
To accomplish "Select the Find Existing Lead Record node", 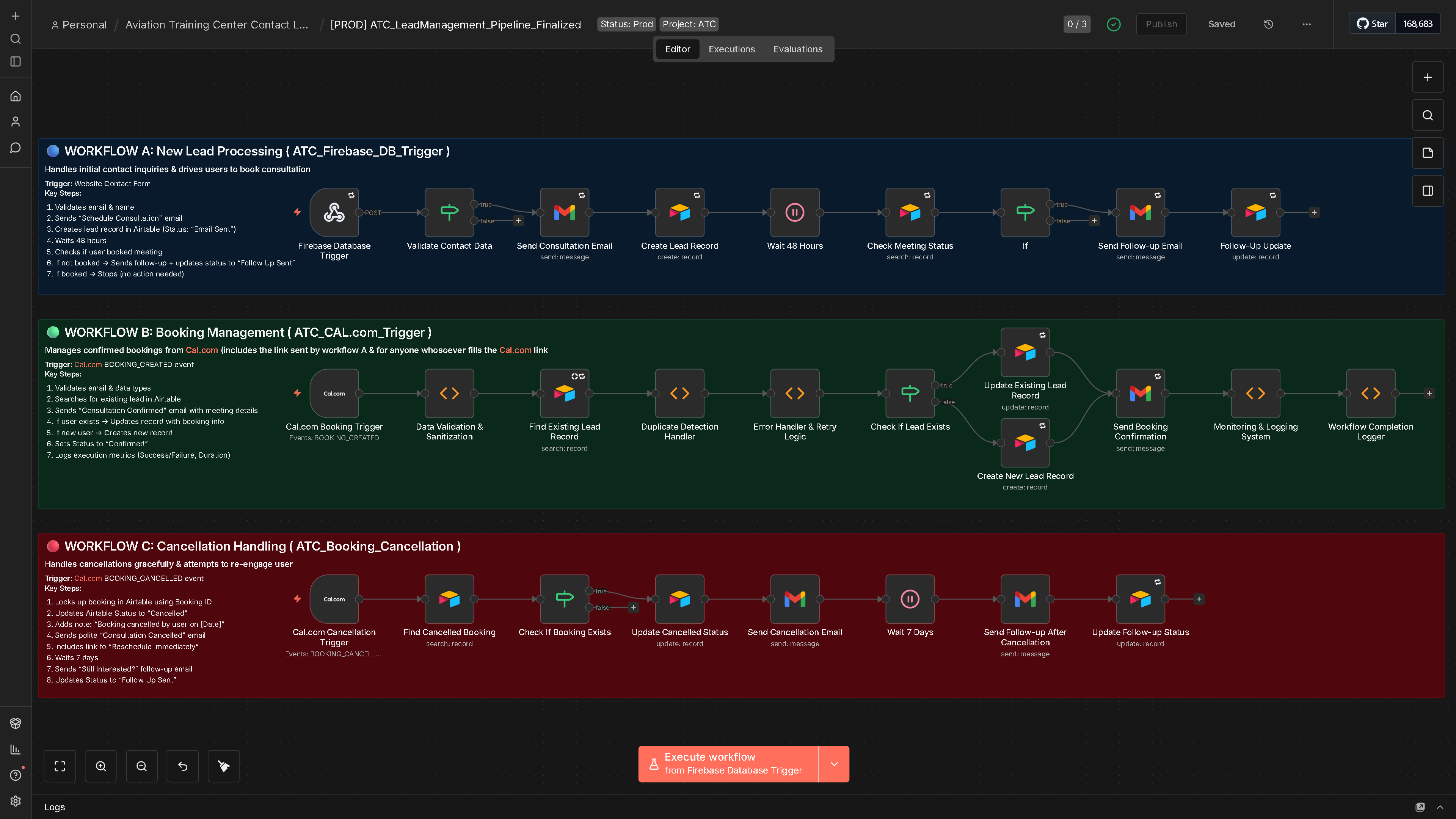I will [564, 394].
